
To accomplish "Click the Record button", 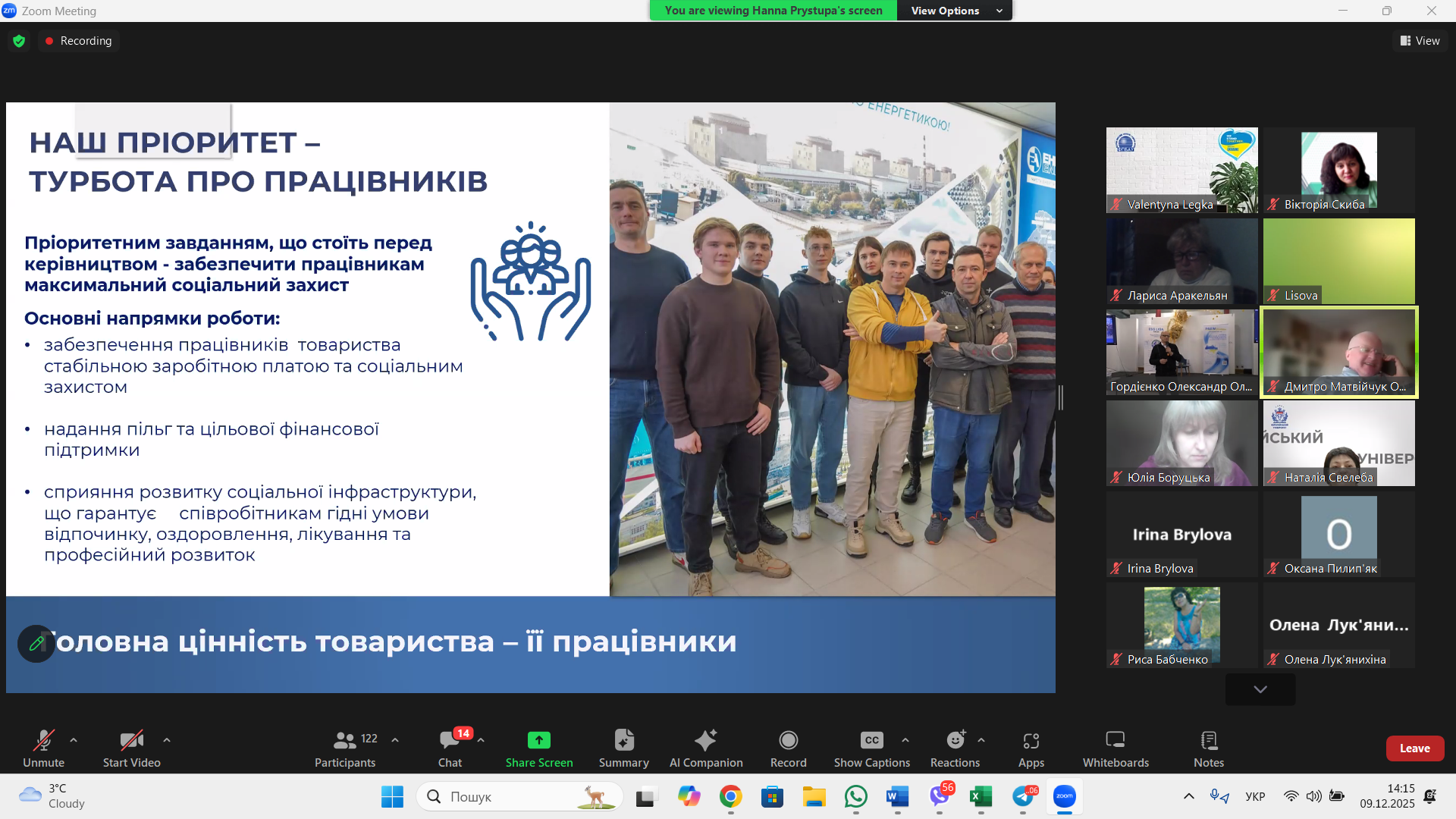I will (x=788, y=748).
